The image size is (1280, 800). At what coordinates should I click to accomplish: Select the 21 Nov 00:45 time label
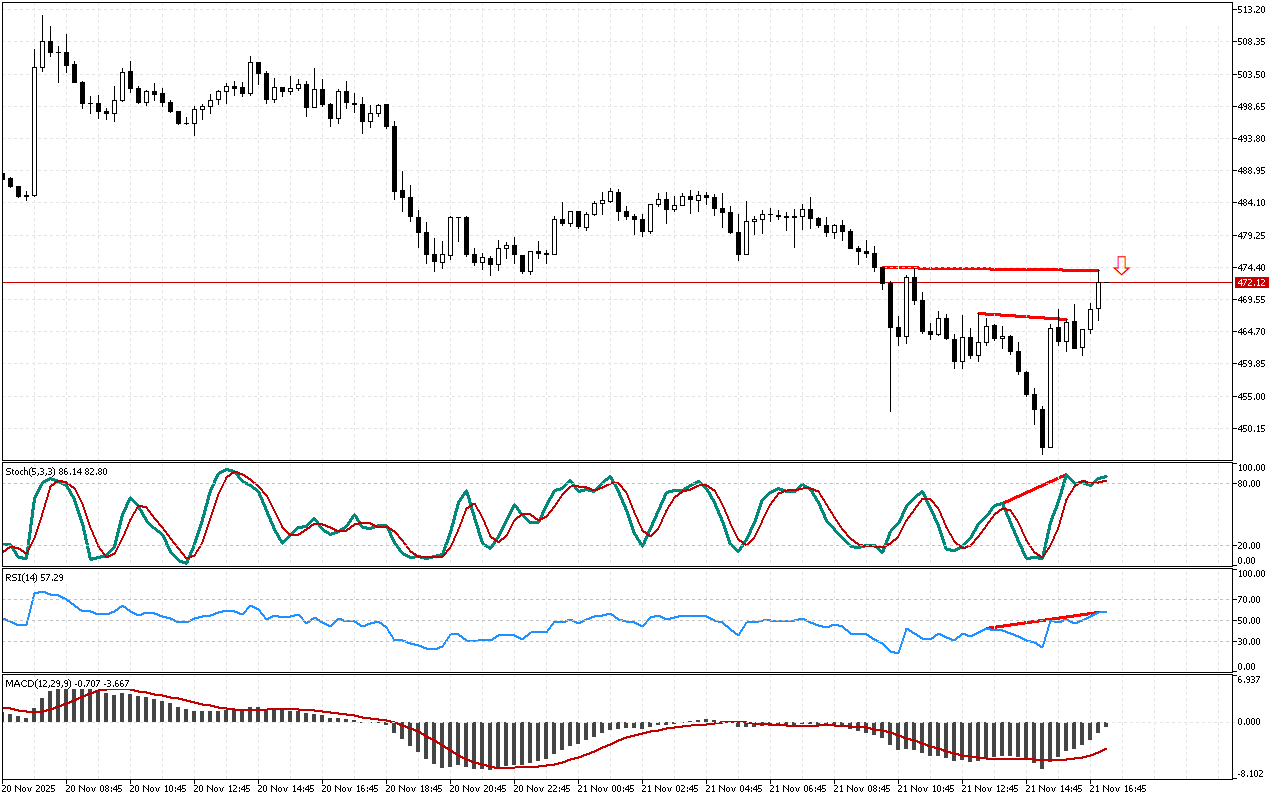[607, 788]
